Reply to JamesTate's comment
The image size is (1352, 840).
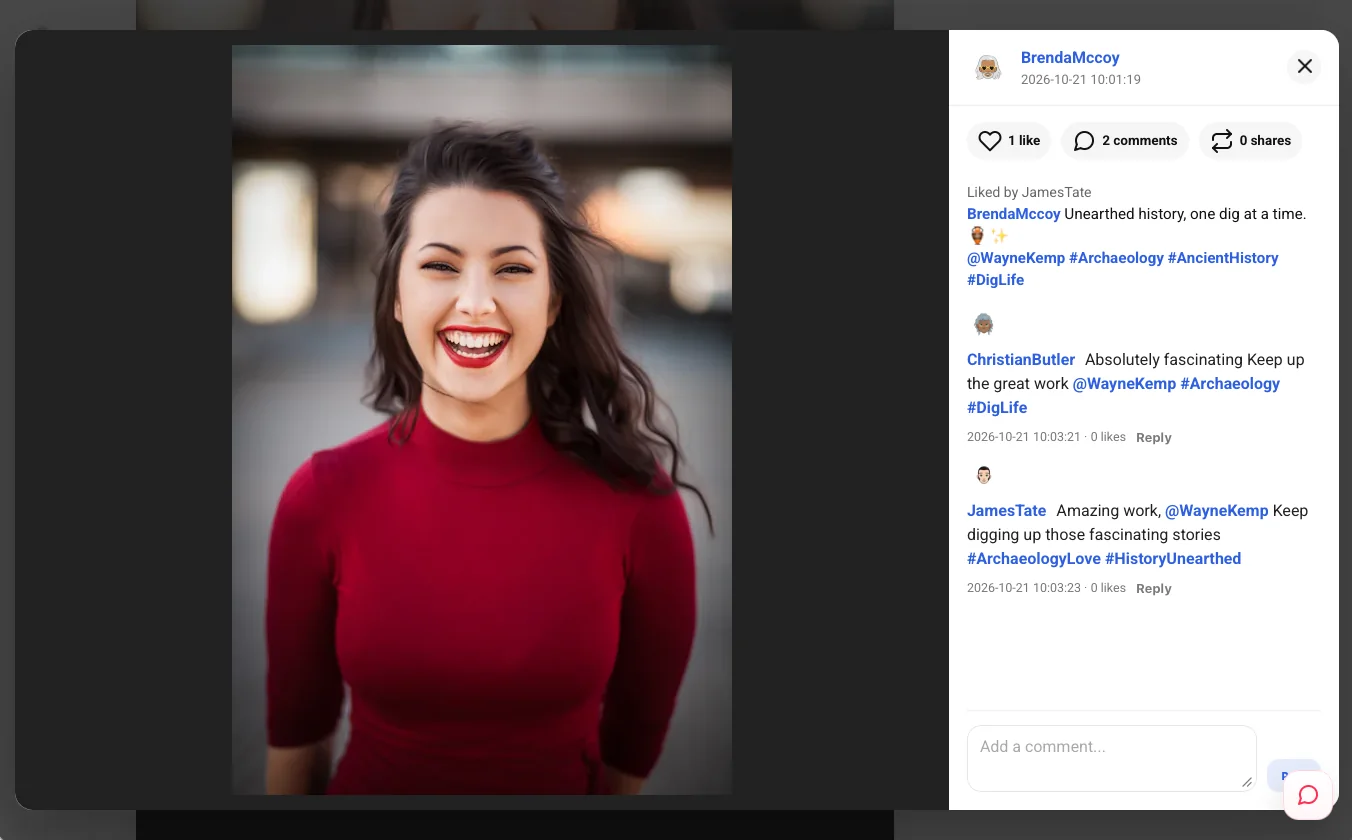pos(1153,589)
